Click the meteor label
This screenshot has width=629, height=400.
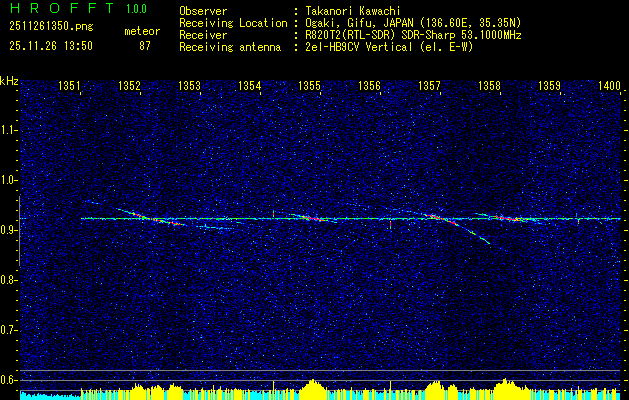pyautogui.click(x=142, y=31)
